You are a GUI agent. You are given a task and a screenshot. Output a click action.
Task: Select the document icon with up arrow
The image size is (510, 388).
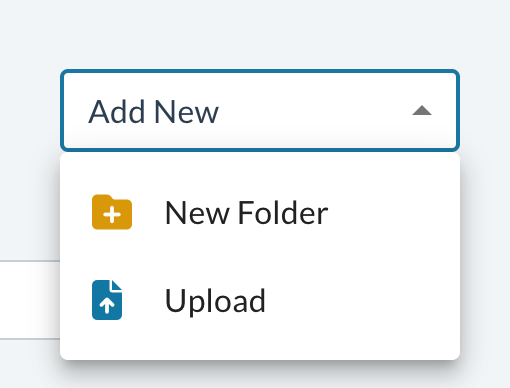[107, 300]
